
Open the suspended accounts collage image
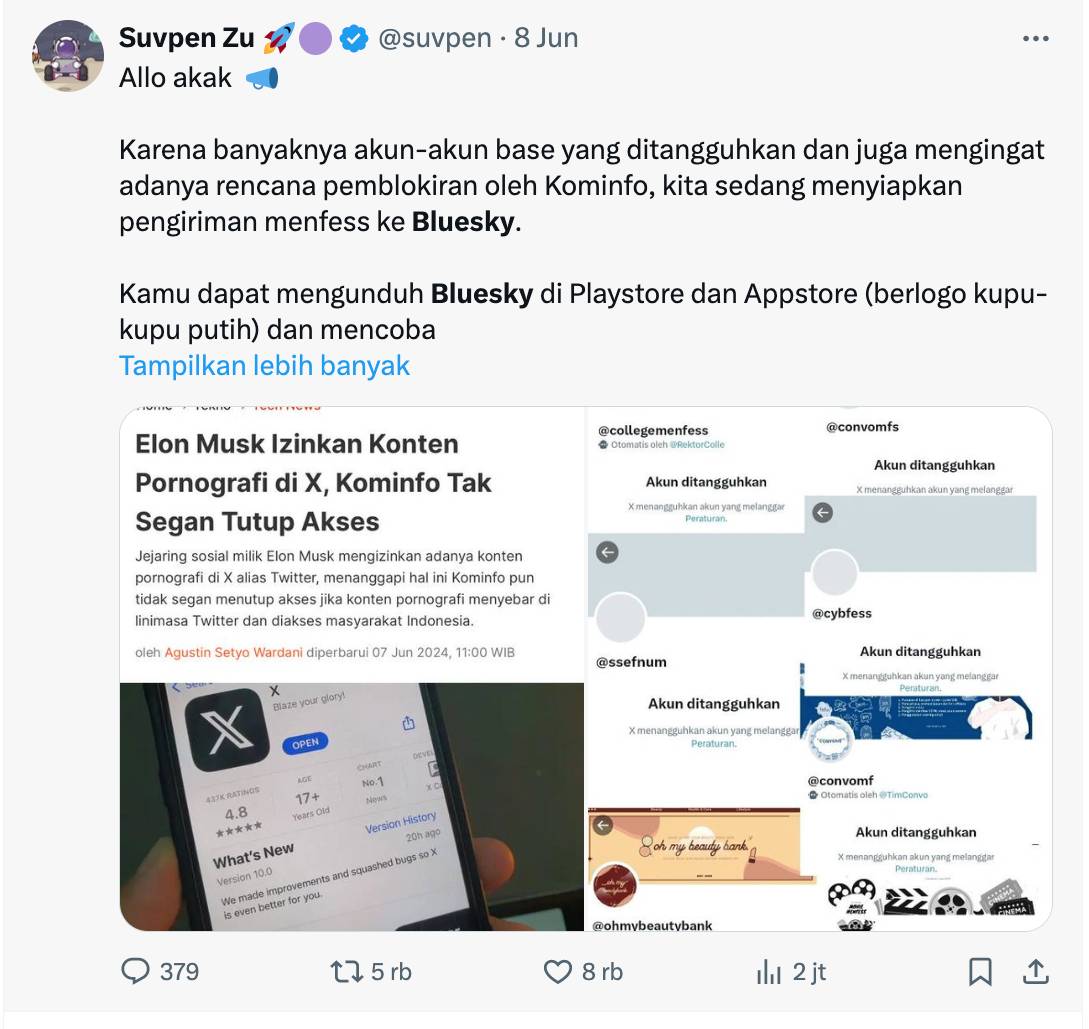pos(820,669)
